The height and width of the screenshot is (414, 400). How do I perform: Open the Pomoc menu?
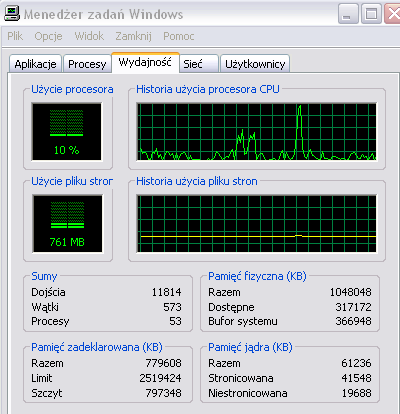click(x=179, y=36)
